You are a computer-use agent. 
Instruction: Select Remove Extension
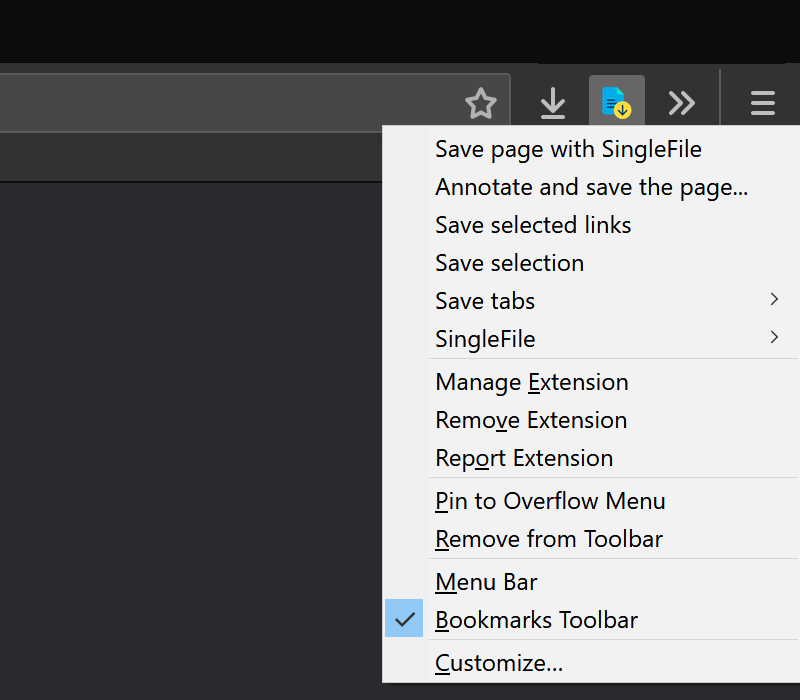coord(531,420)
